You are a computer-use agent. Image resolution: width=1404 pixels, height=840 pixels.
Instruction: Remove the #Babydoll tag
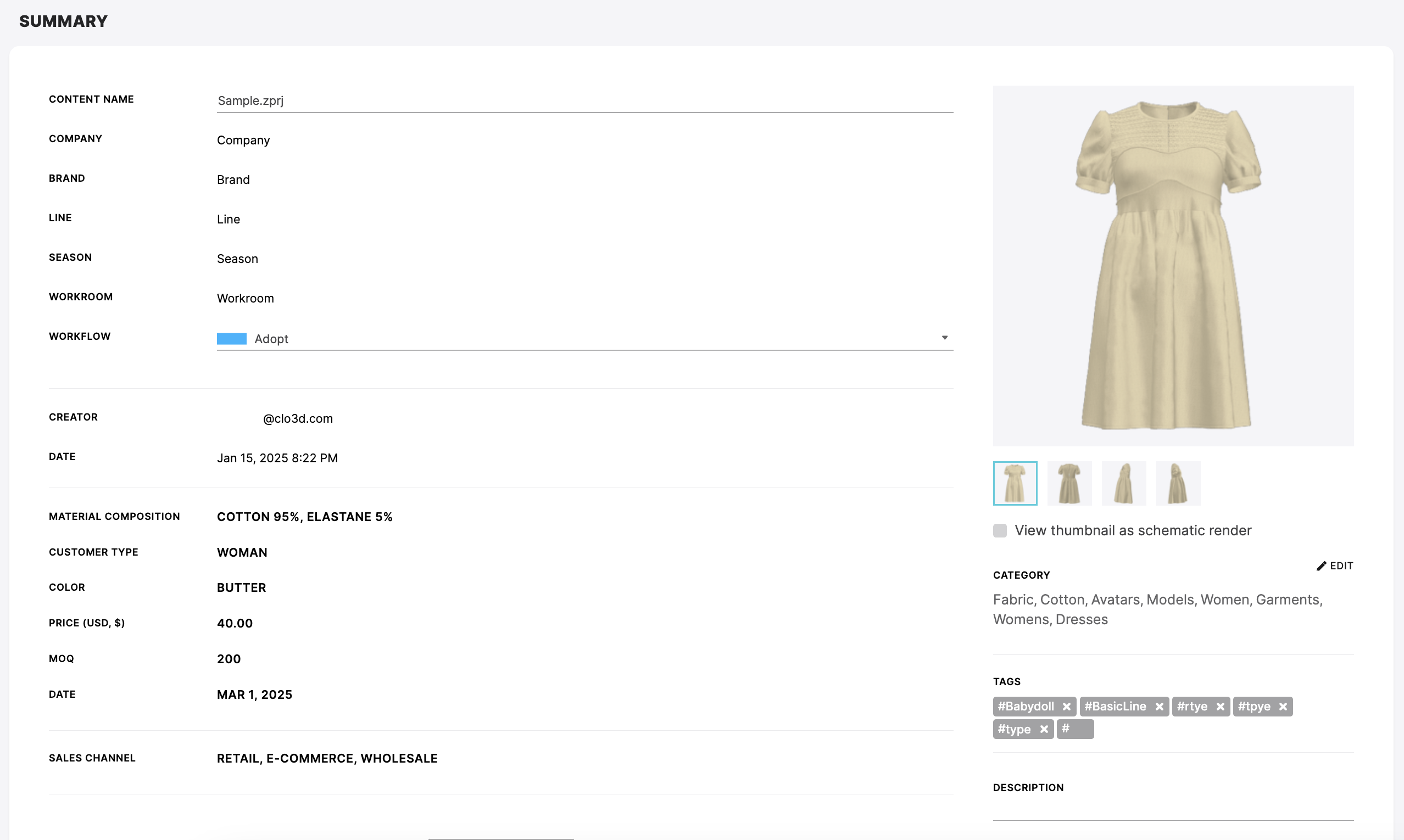point(1067,706)
